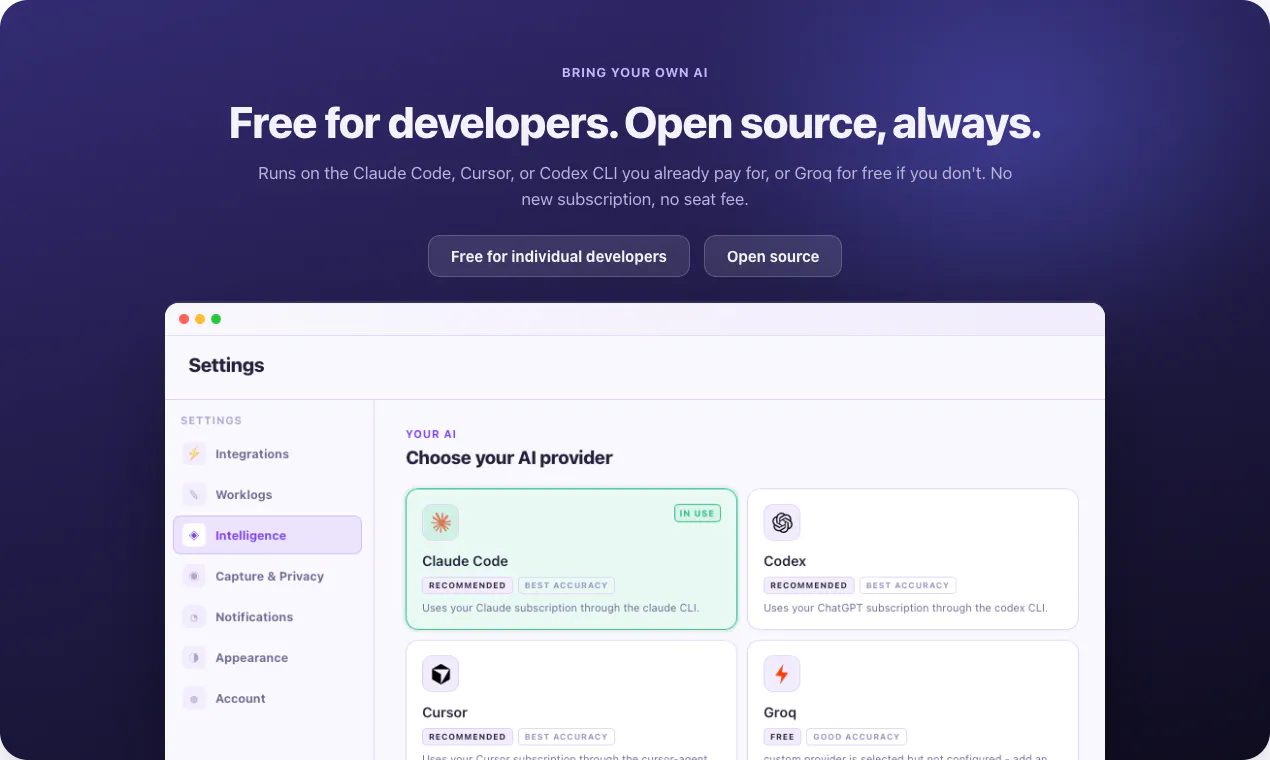Click the red close window dot
The image size is (1270, 760).
(x=184, y=319)
